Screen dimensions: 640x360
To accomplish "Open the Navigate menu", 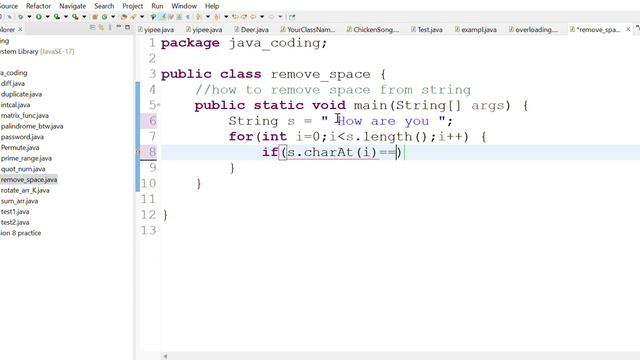I will (72, 6).
